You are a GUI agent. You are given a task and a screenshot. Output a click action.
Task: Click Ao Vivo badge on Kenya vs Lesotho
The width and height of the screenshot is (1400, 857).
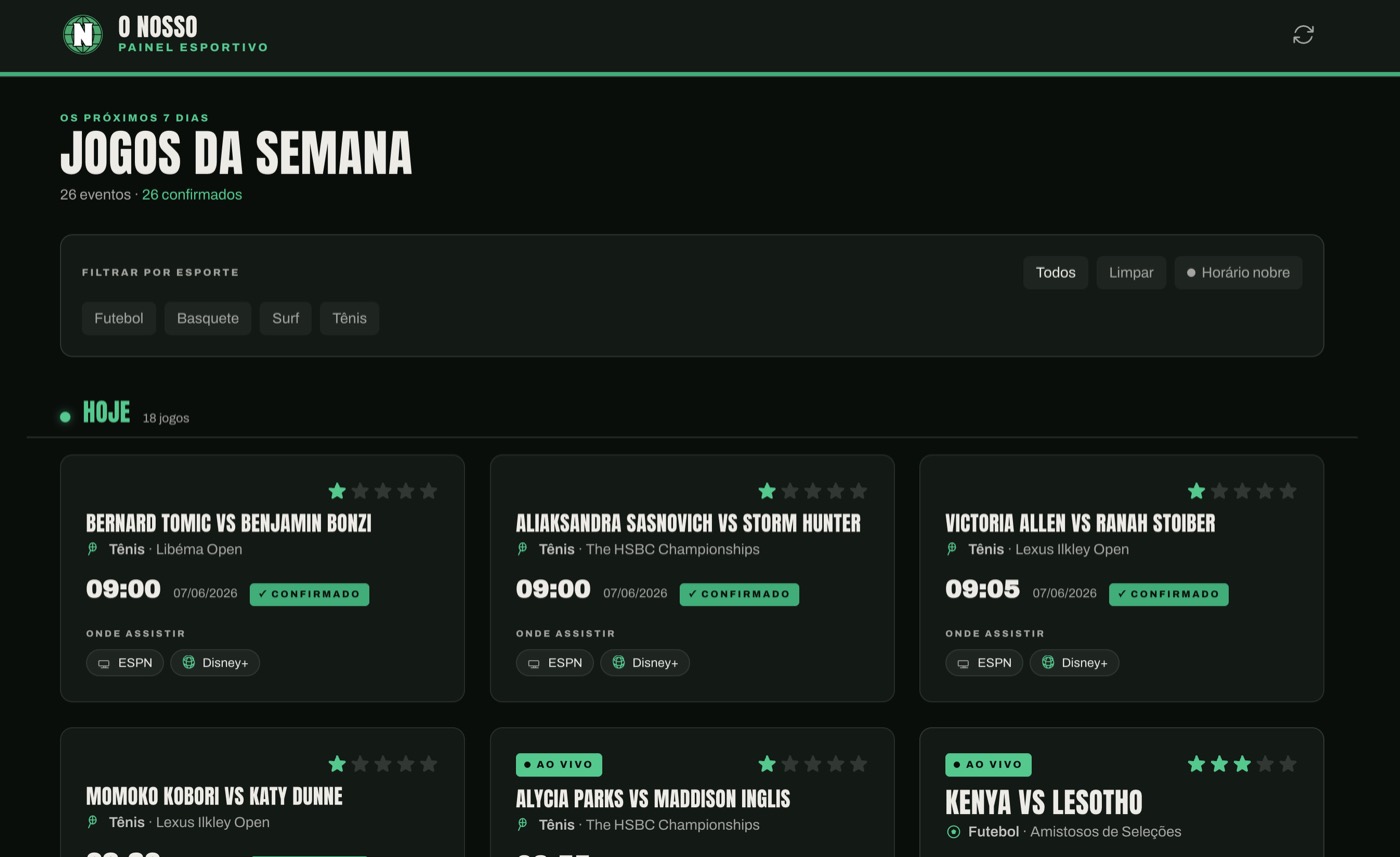(x=988, y=765)
